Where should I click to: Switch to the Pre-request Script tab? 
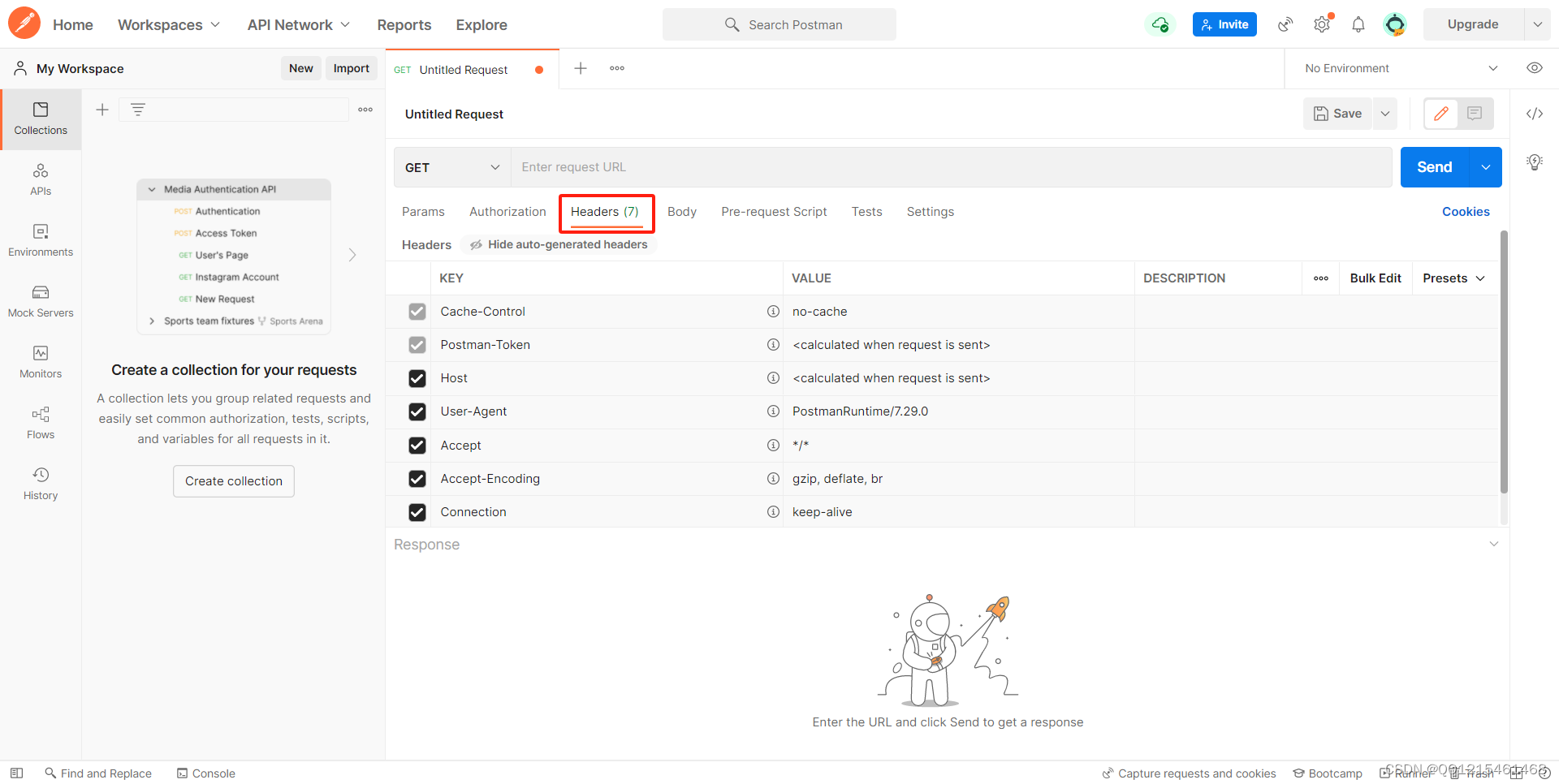pyautogui.click(x=774, y=212)
